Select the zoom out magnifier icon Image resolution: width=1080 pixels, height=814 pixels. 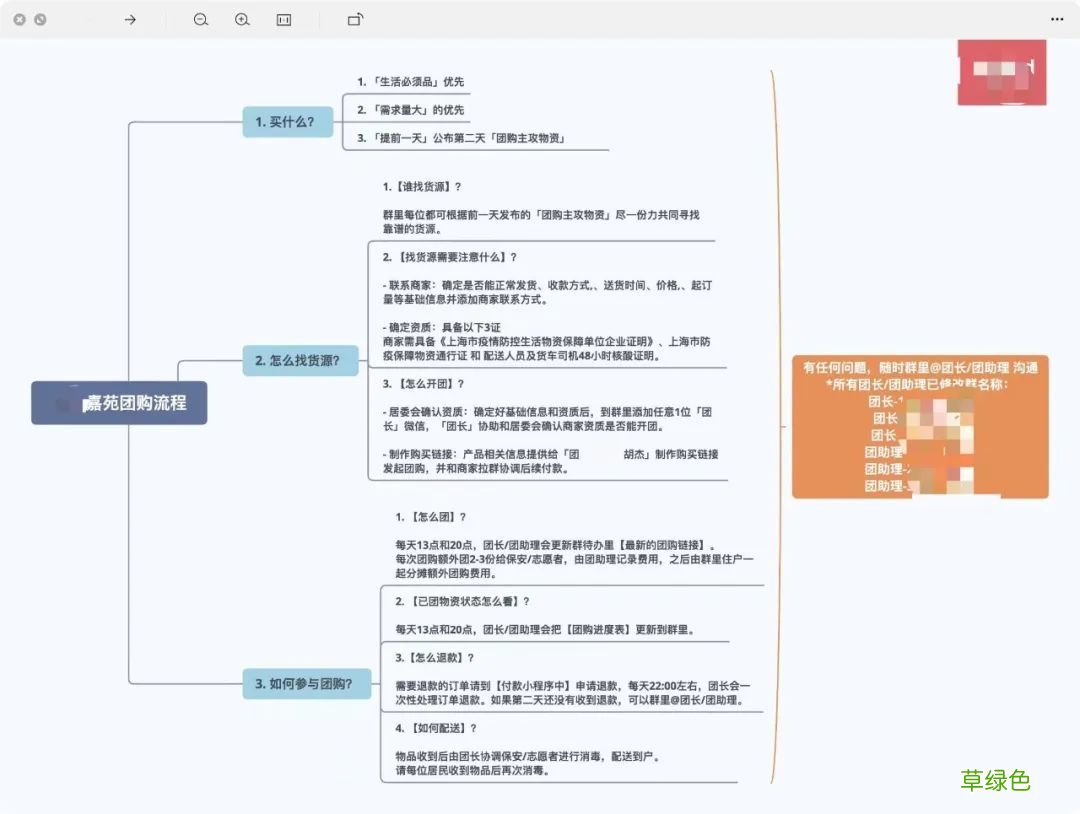click(x=200, y=19)
